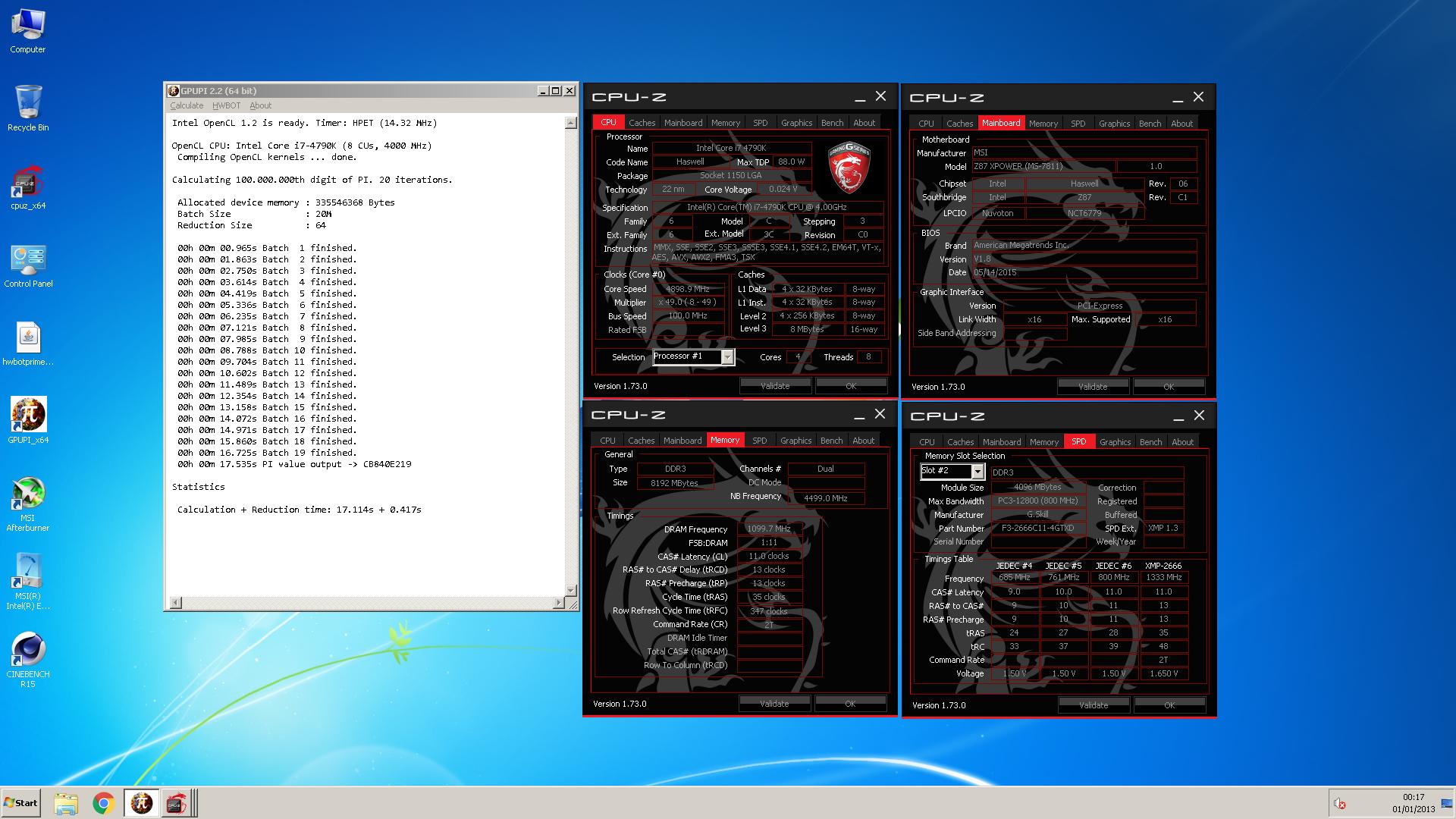This screenshot has width=1456, height=819.
Task: Open Graphics tab in SPD window
Action: [x=1115, y=442]
